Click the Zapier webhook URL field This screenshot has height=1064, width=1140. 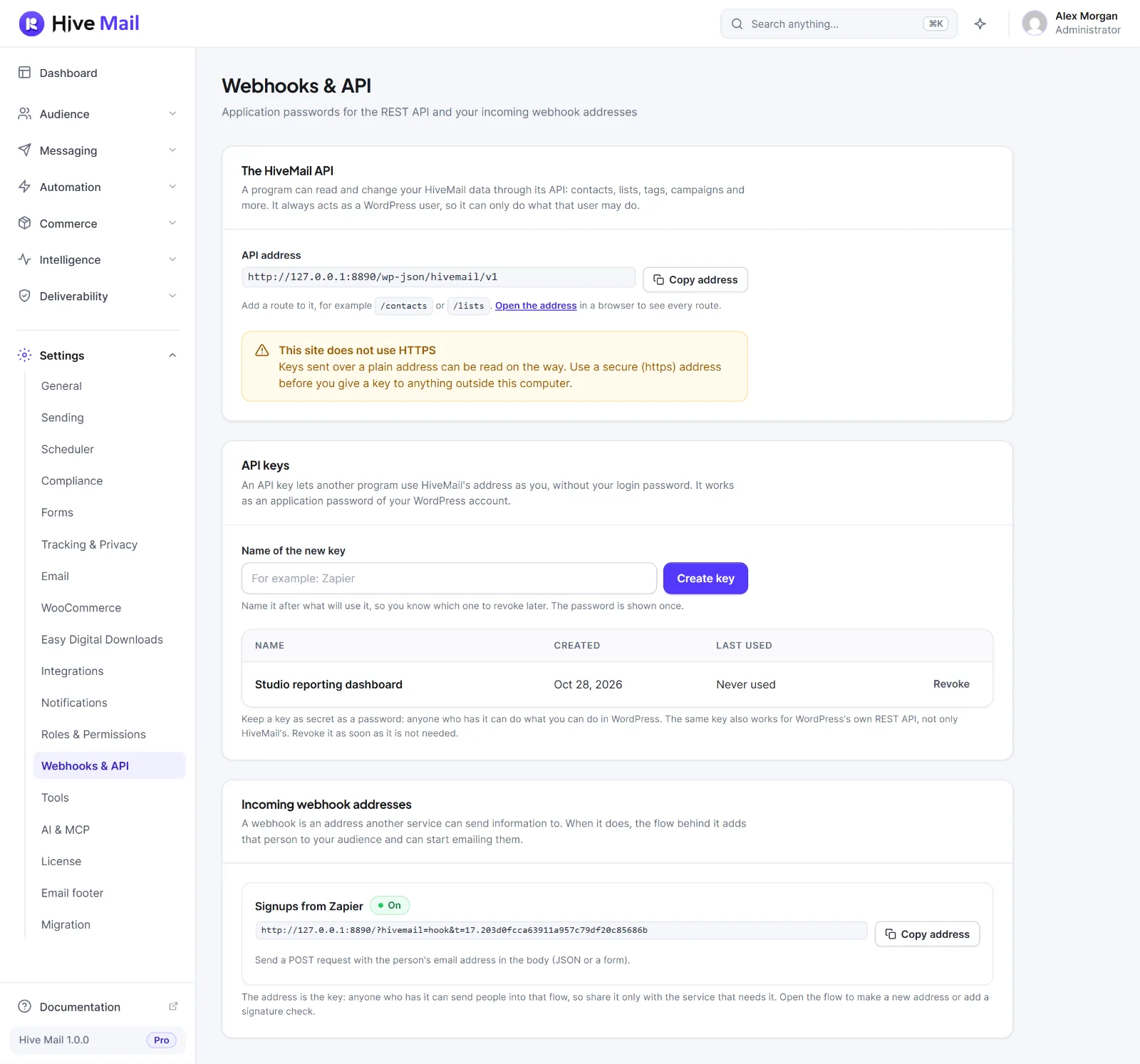tap(561, 930)
